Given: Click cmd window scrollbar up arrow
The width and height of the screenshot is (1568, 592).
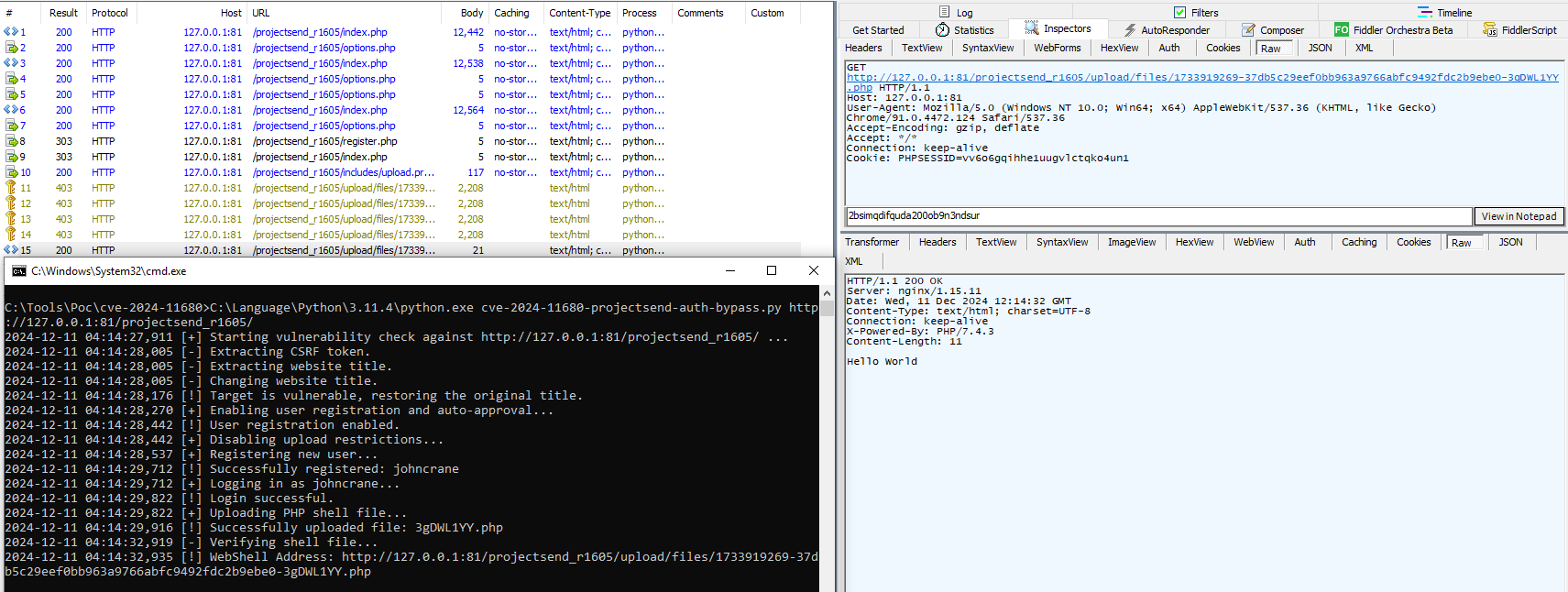Looking at the screenshot, I should pos(828,293).
